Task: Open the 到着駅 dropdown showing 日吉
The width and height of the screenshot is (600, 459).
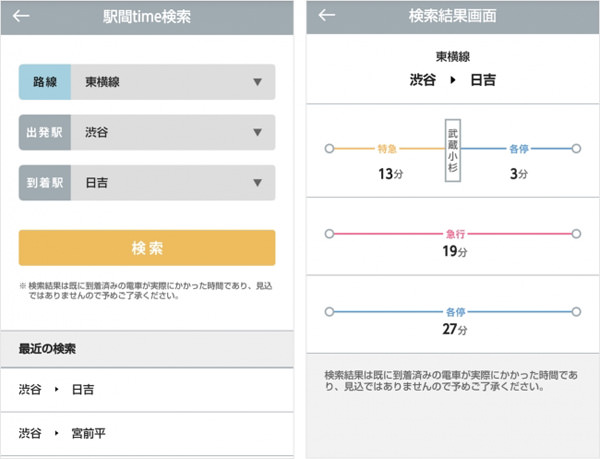Action: coord(172,183)
